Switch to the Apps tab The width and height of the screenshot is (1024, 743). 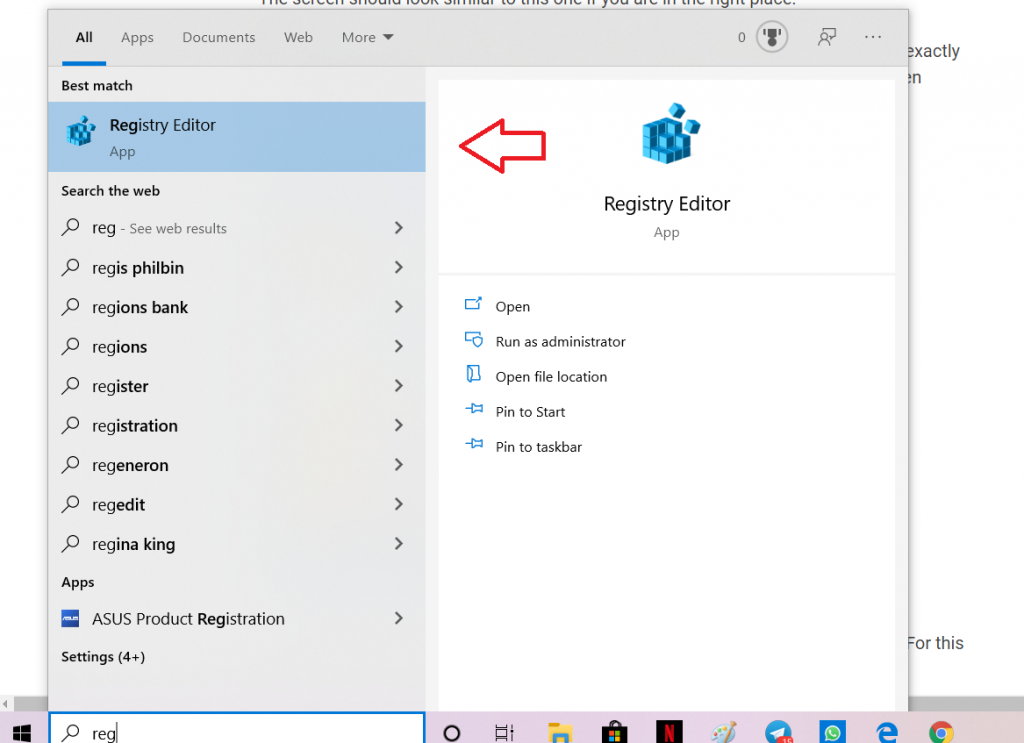click(x=137, y=37)
